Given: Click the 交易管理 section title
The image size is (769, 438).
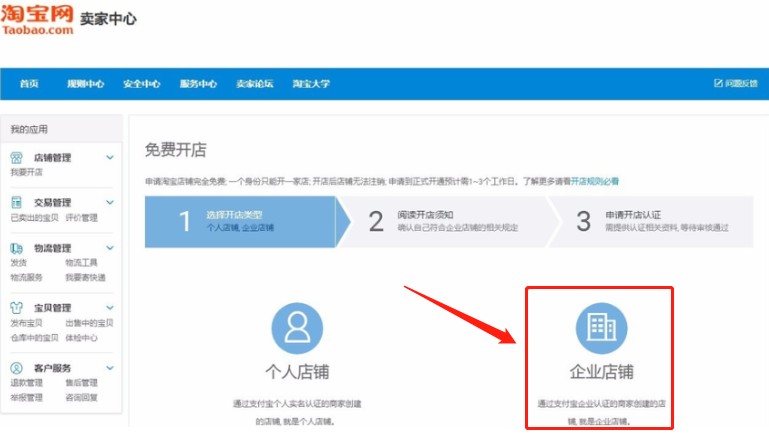Looking at the screenshot, I should (x=52, y=203).
